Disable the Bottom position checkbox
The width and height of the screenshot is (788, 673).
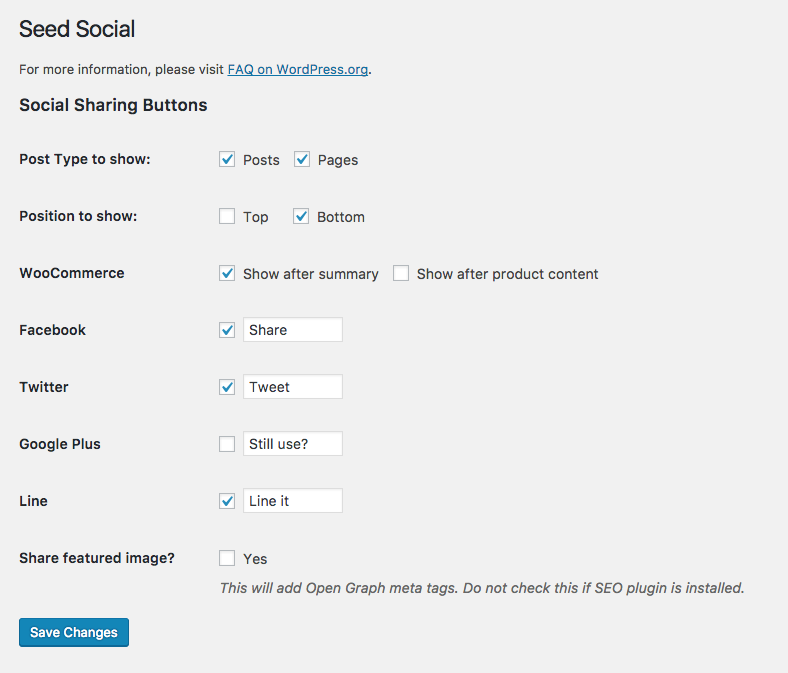click(x=301, y=216)
